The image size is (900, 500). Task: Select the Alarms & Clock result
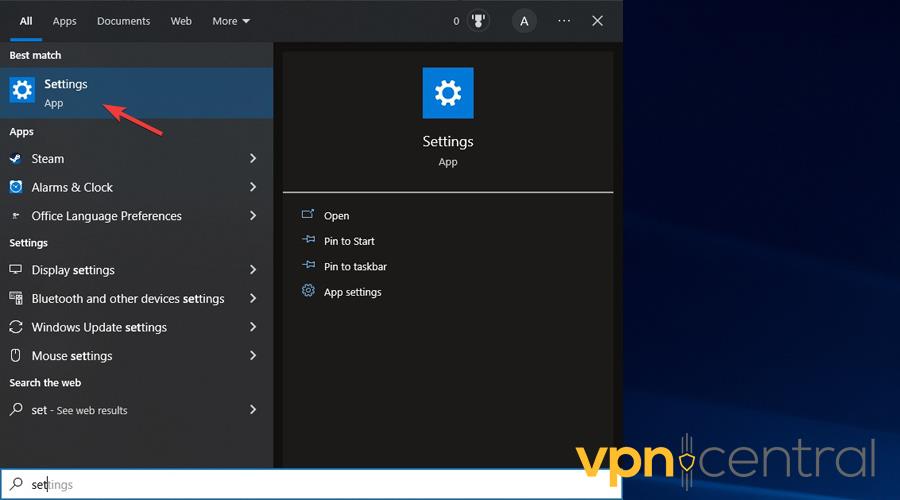coord(136,187)
